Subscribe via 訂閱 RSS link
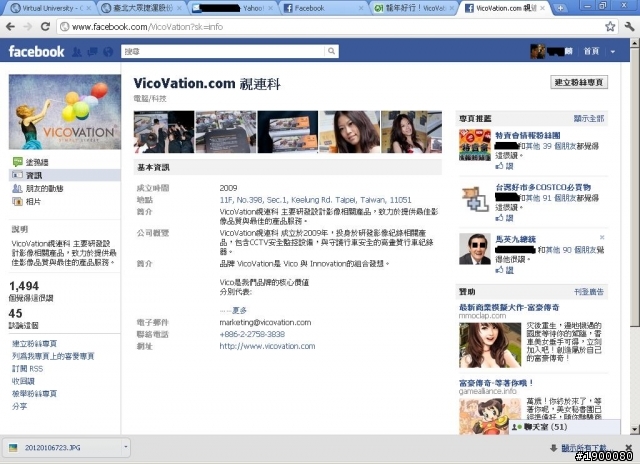Screen dimensions: 640x464 click(x=27, y=369)
